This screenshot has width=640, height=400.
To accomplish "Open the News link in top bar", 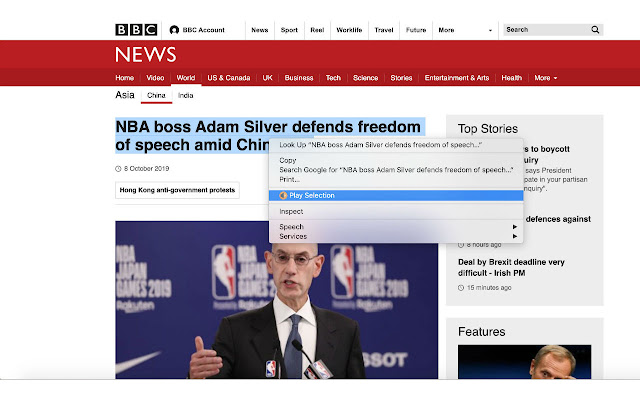I will (260, 30).
